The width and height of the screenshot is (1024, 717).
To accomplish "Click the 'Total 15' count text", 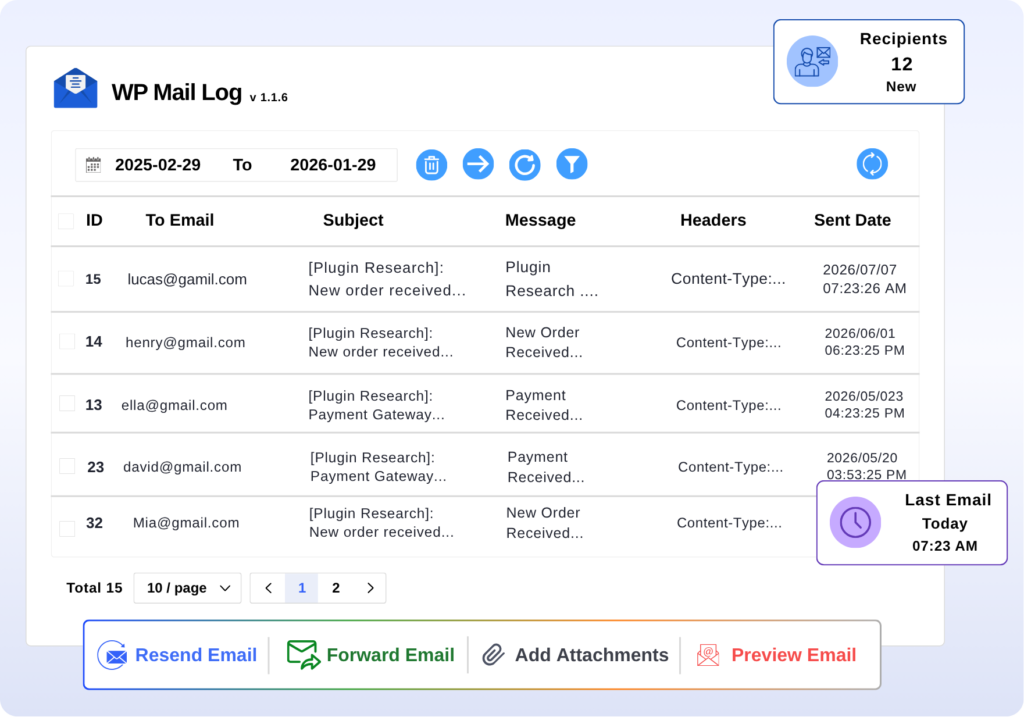I will click(x=94, y=588).
